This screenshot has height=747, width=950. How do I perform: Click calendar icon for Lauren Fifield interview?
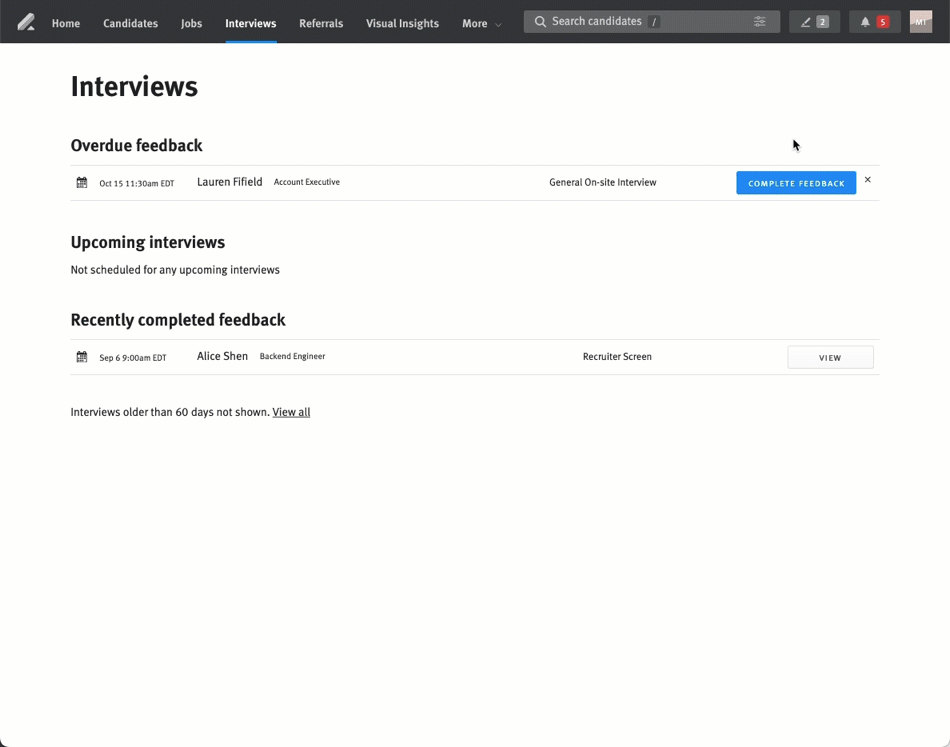82,183
